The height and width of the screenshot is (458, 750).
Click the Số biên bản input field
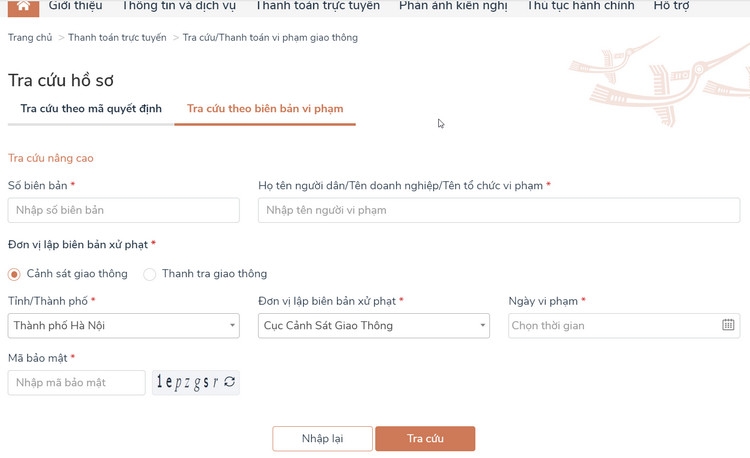pyautogui.click(x=123, y=210)
